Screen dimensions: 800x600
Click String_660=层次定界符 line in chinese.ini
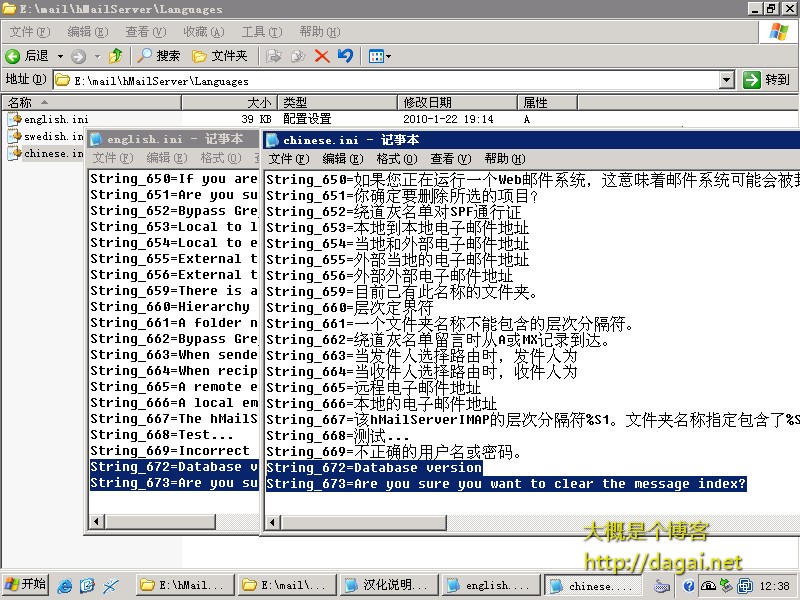[x=349, y=308]
